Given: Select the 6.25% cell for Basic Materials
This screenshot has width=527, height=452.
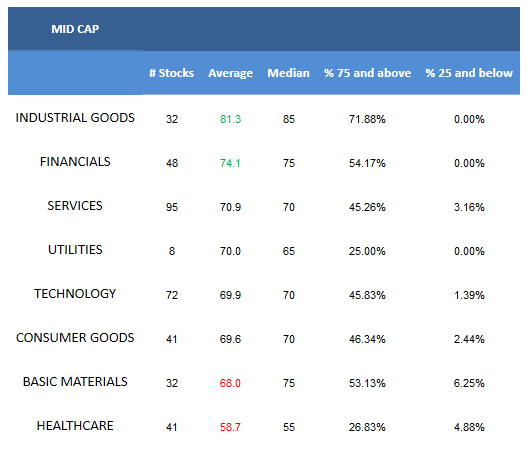Looking at the screenshot, I should tap(469, 383).
